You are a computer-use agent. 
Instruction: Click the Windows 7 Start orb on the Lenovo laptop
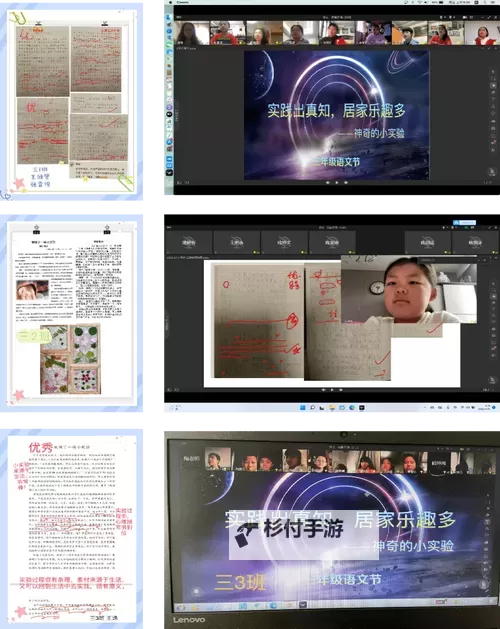point(181,607)
